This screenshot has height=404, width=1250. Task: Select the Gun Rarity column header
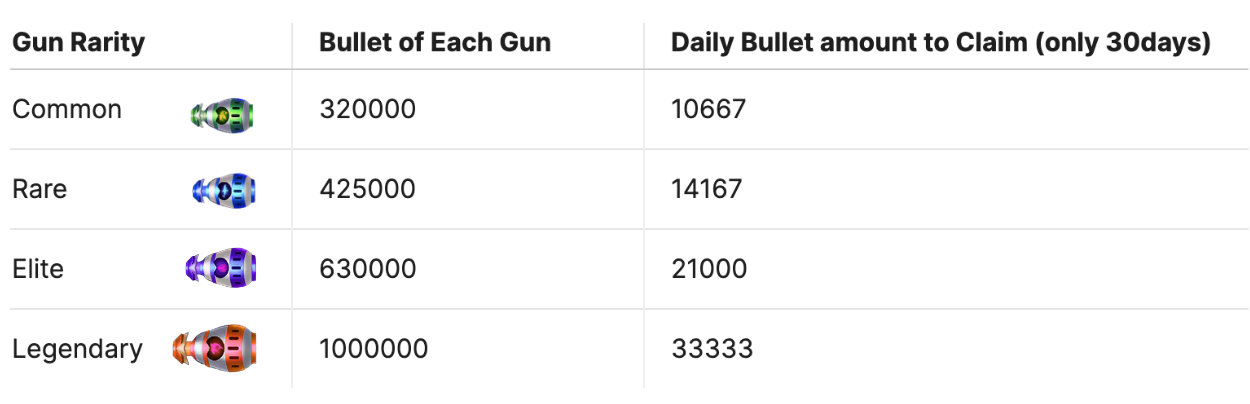[78, 43]
